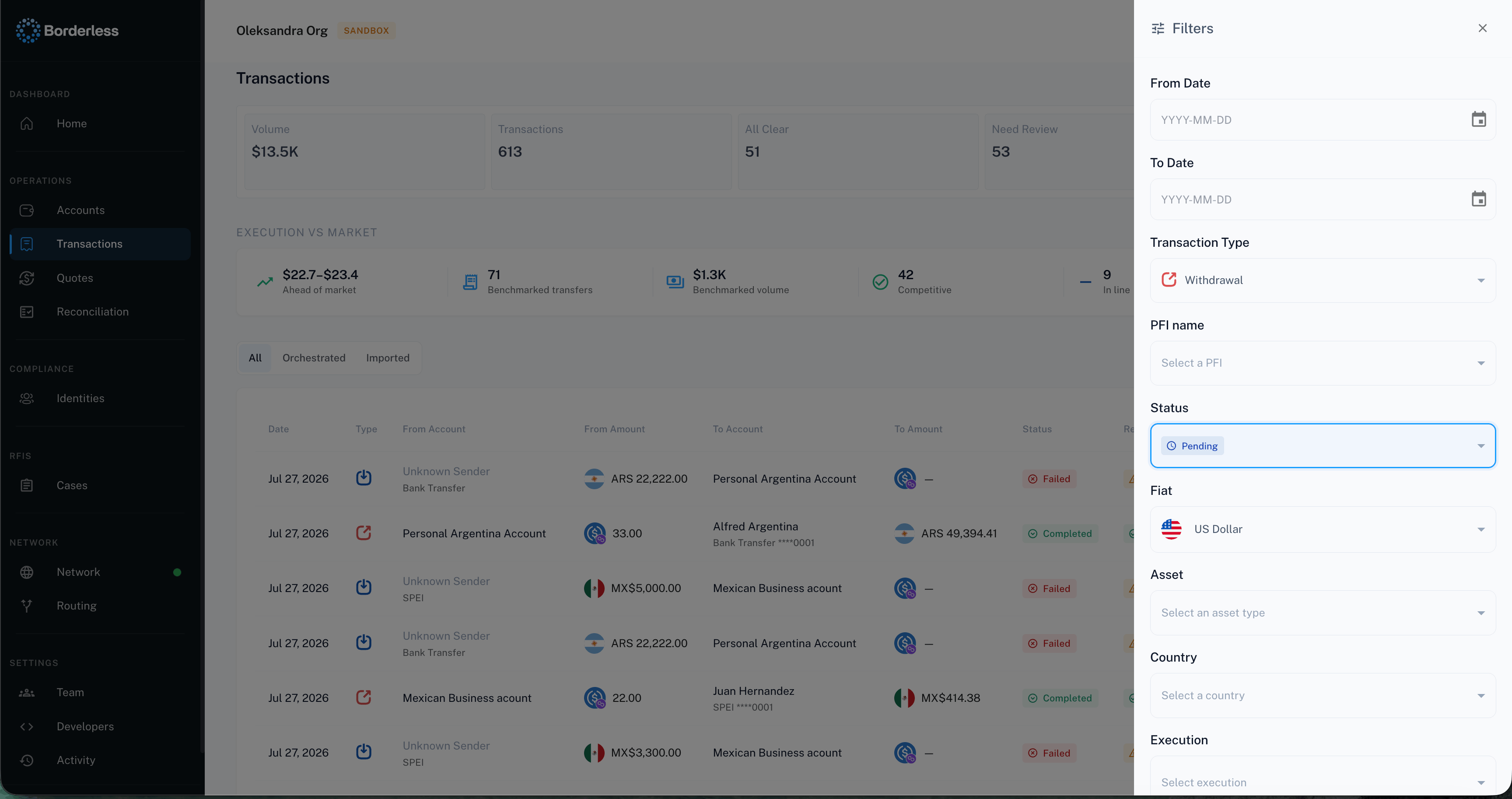The height and width of the screenshot is (799, 1512).
Task: Click the Date column header
Action: [278, 429]
